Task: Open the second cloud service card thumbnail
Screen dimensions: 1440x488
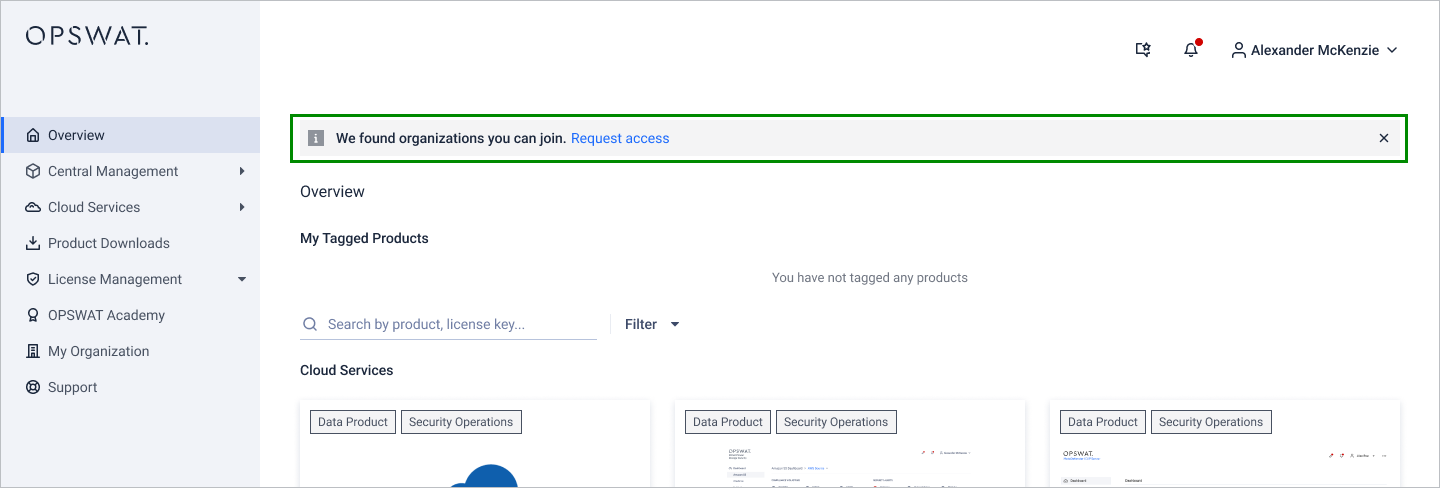Action: (850, 465)
